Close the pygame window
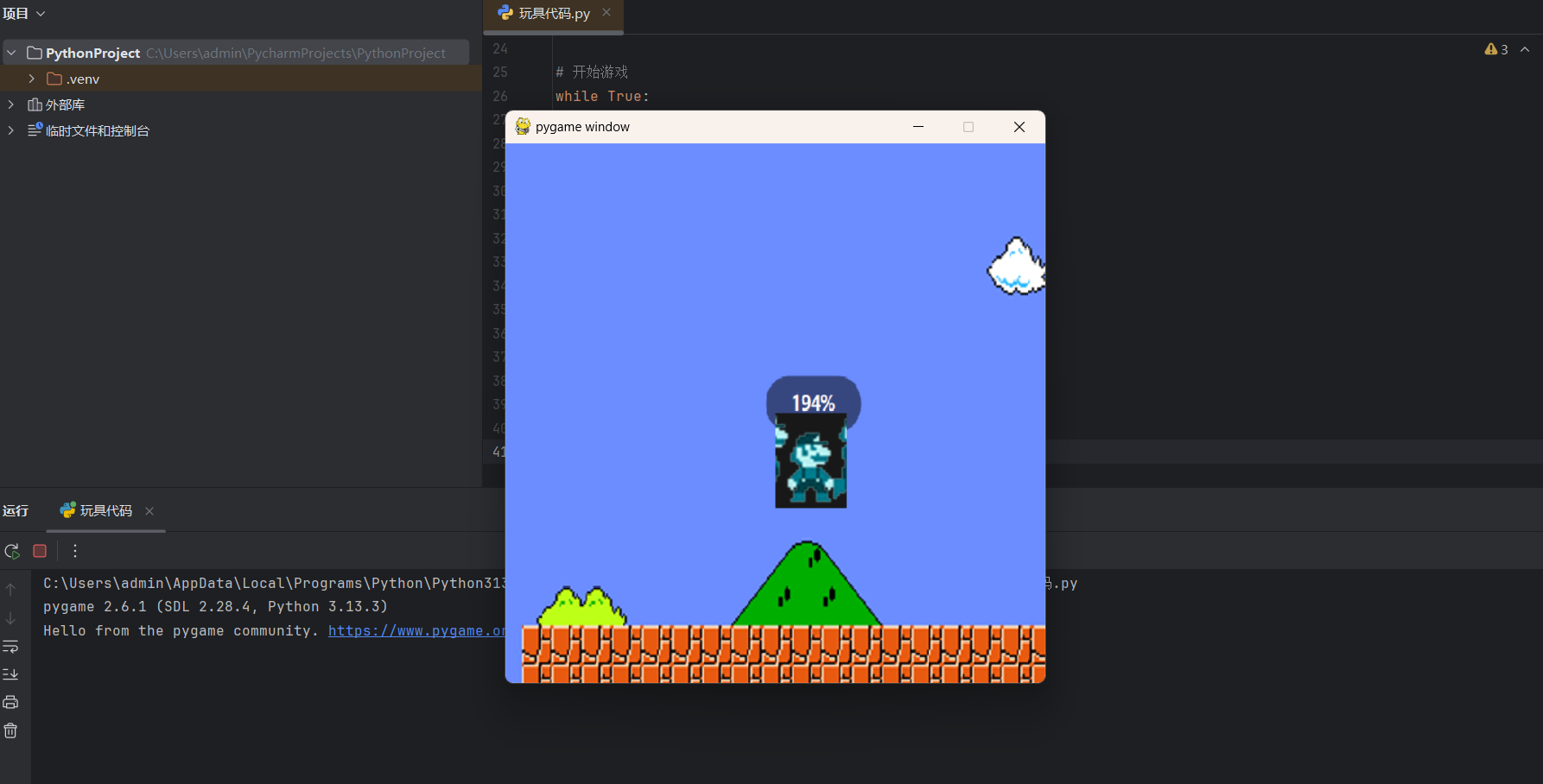Screen dimensions: 1543x784 point(1019,127)
